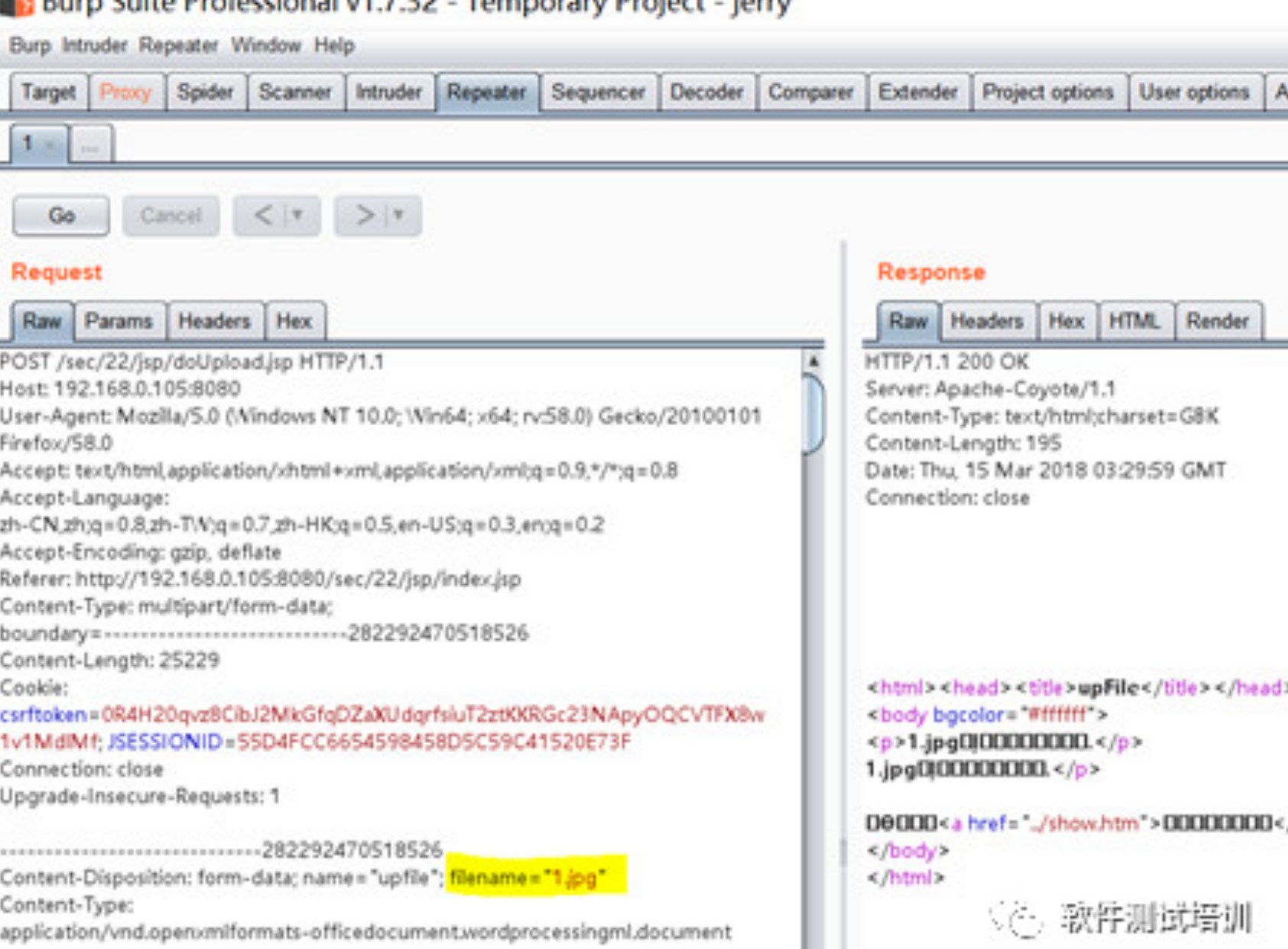Screen dimensions: 1288x949
Task: Go forward to next request with right arrow
Action: [365, 216]
